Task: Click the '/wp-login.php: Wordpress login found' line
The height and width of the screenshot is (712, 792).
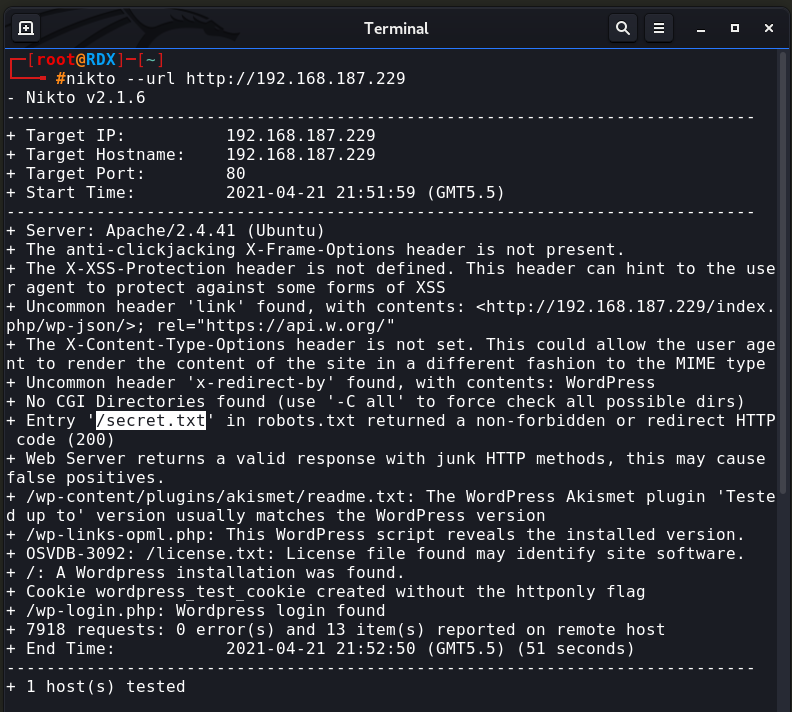Action: pos(195,611)
